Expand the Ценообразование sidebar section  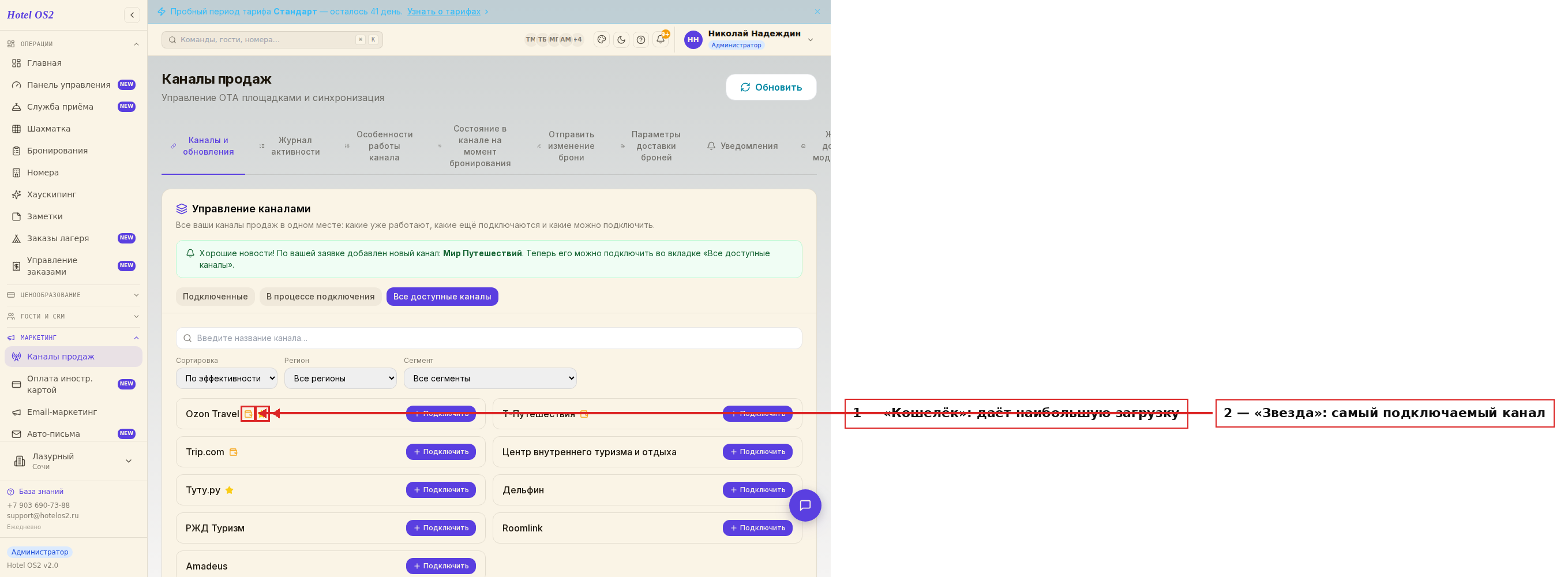pyautogui.click(x=73, y=295)
